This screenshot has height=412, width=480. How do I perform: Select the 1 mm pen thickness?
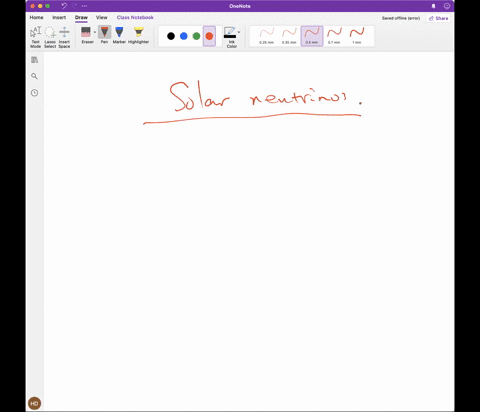pos(357,36)
